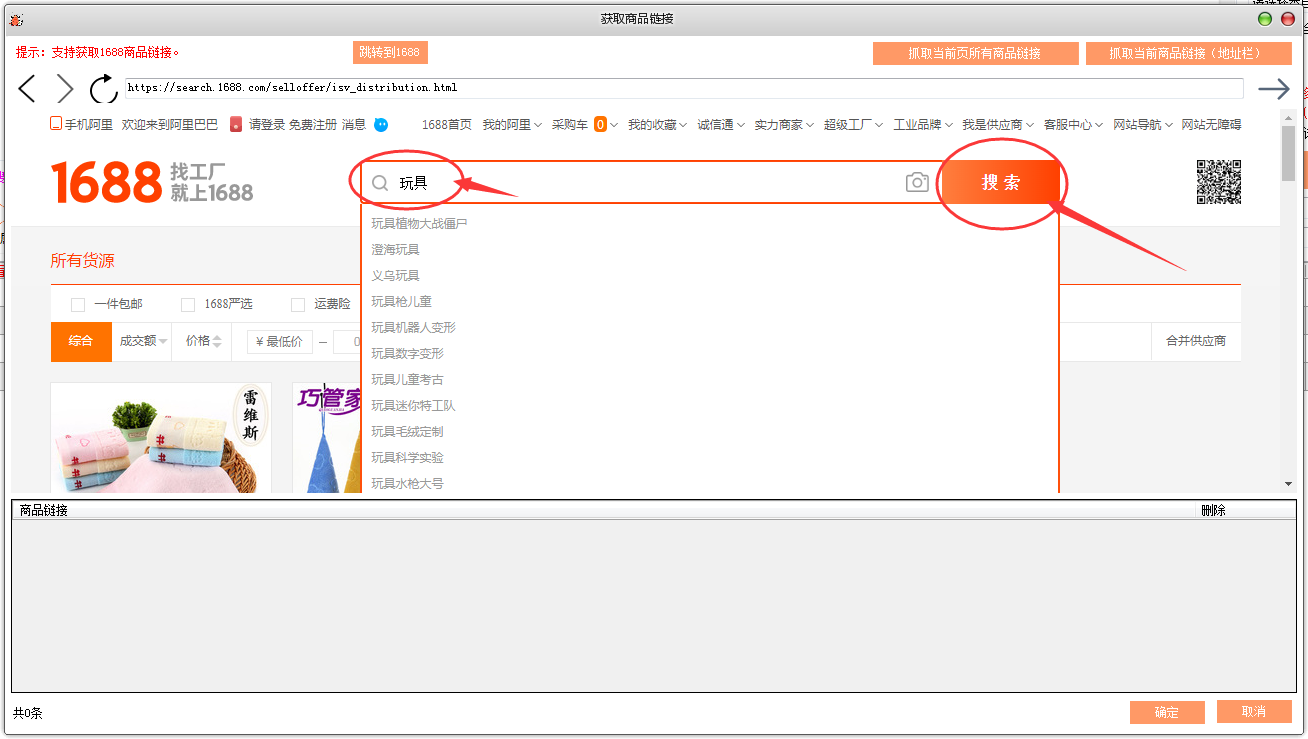Click the search box containing 玩具

coord(650,182)
